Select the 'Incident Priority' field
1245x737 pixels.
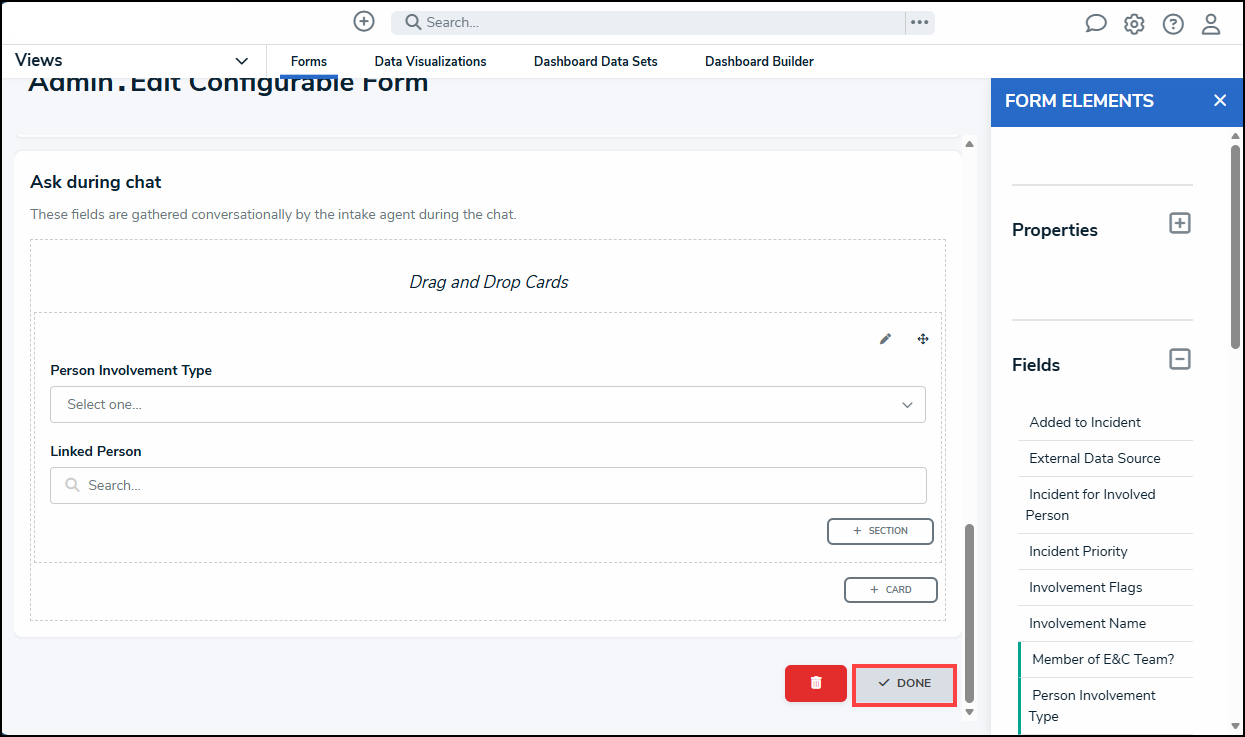pos(1105,551)
